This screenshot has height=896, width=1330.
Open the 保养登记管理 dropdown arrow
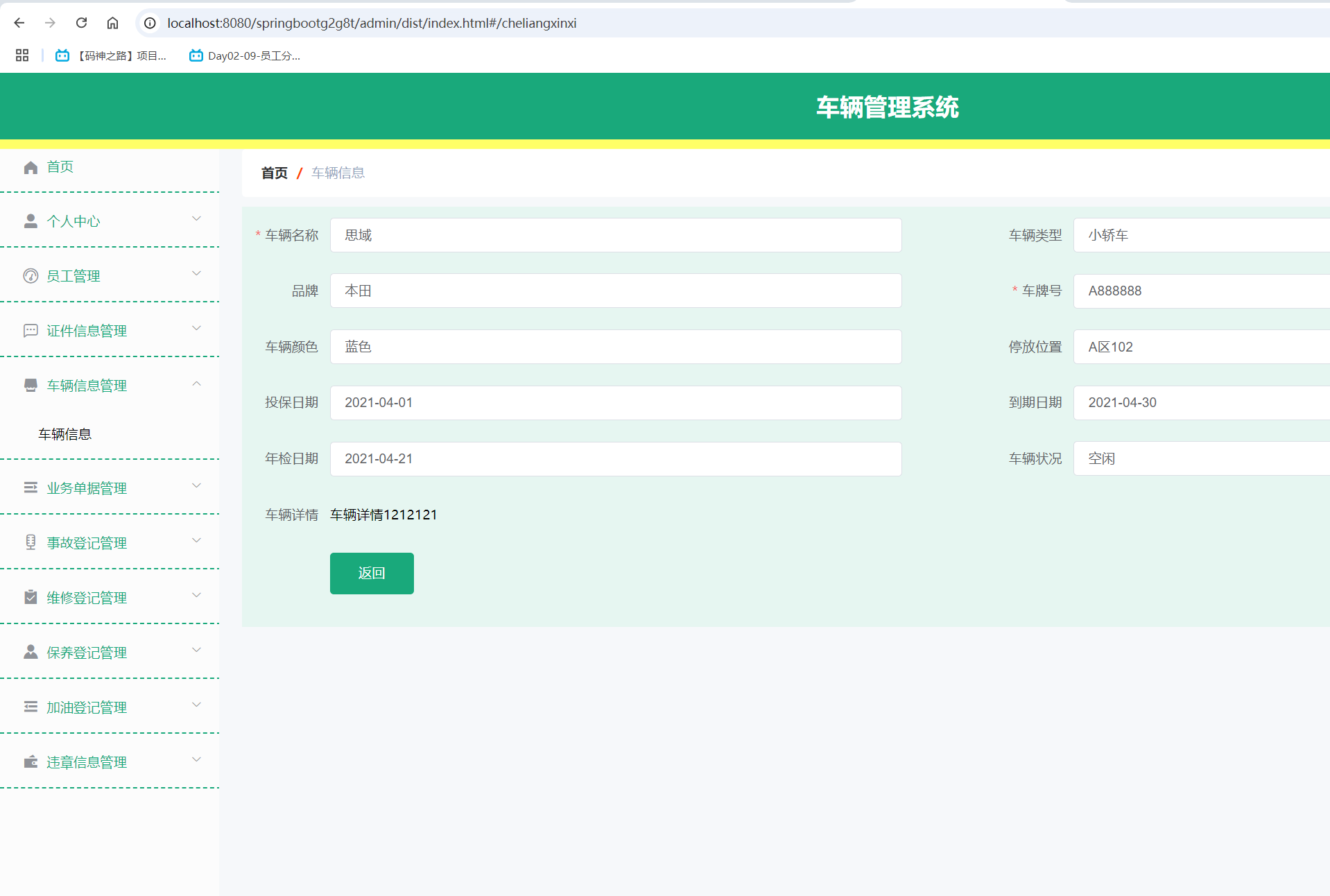point(196,651)
